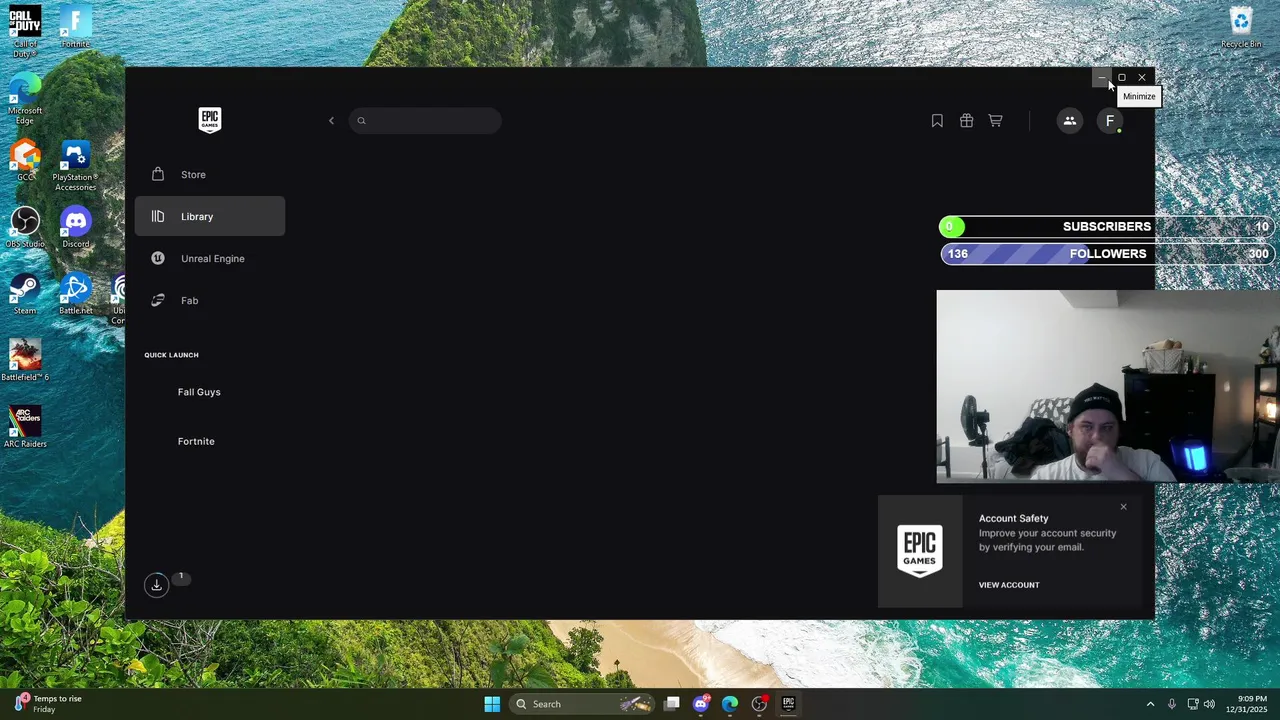Show hidden system tray icons
The height and width of the screenshot is (720, 1280).
click(1150, 704)
